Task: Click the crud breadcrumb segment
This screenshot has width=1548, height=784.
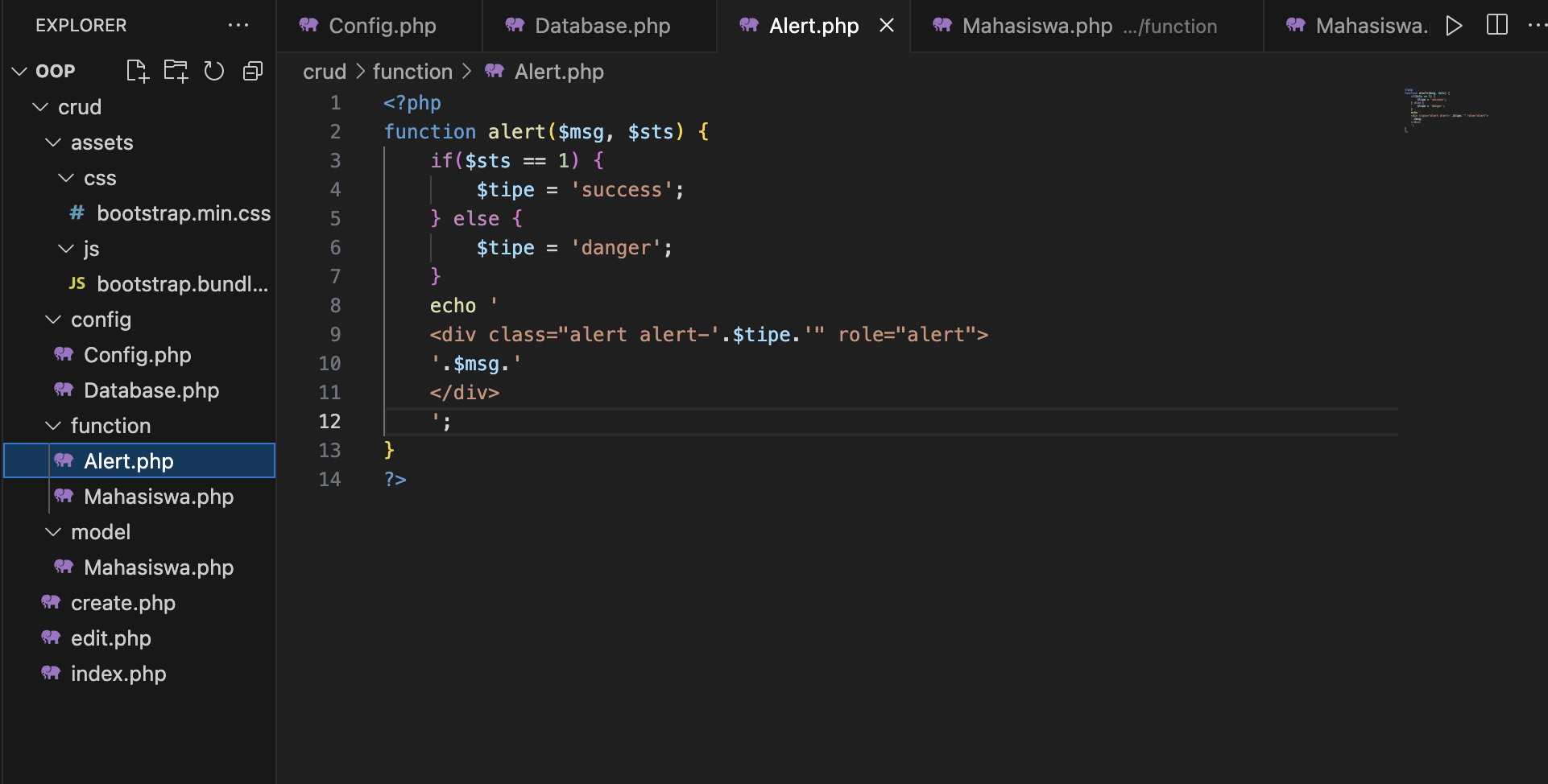Action: [324, 72]
